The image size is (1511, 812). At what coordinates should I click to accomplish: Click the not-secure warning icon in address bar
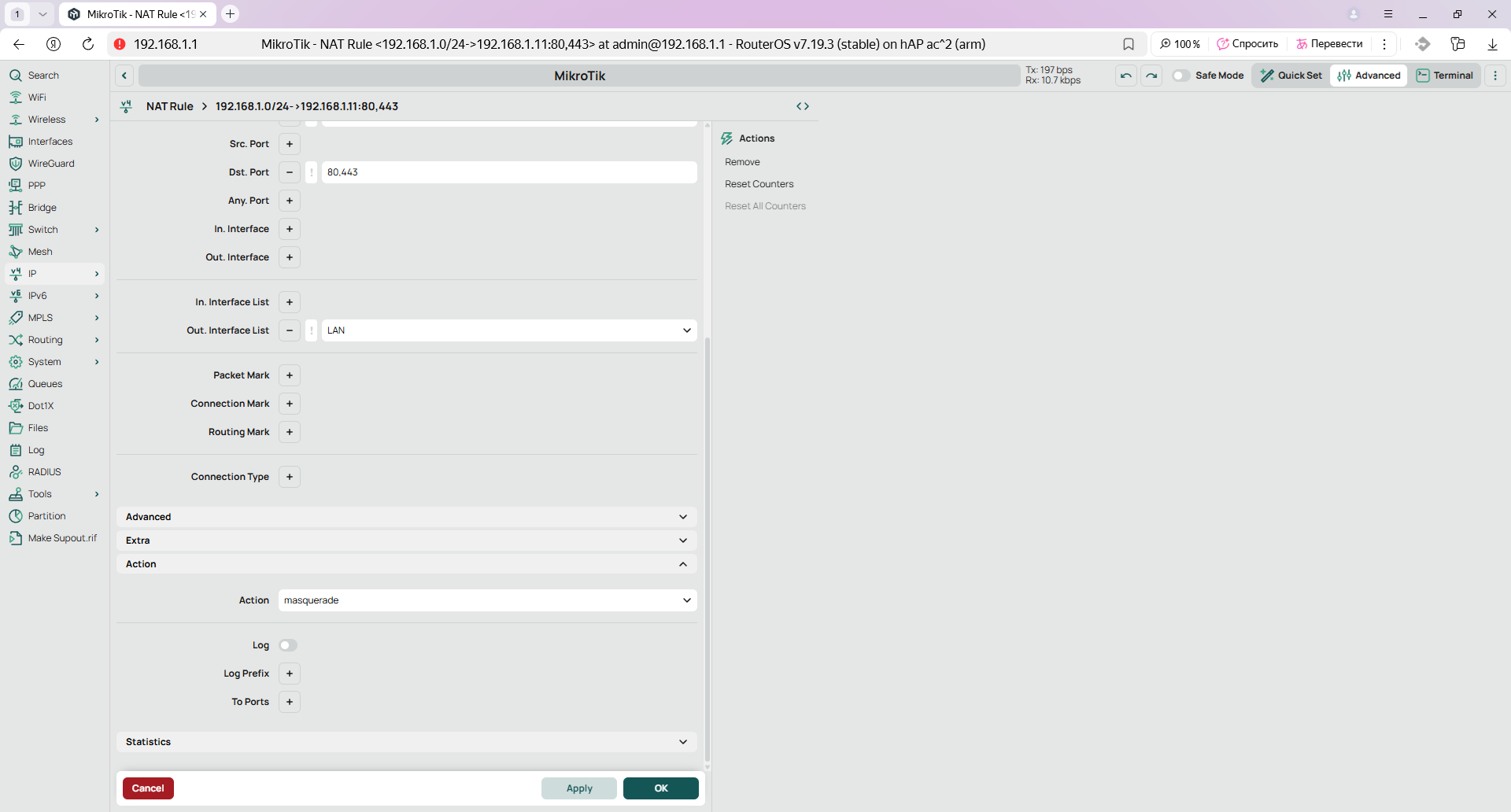click(x=120, y=44)
